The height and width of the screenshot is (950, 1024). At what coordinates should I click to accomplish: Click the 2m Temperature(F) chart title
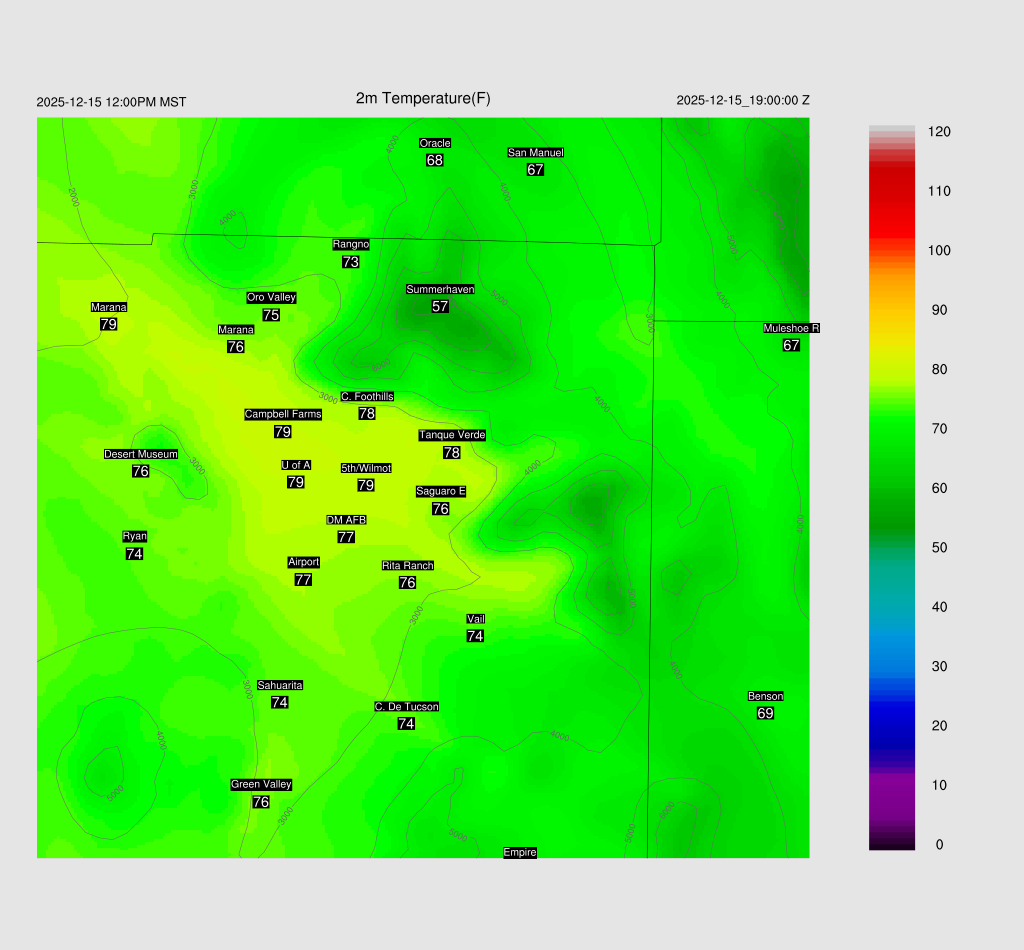pos(423,98)
